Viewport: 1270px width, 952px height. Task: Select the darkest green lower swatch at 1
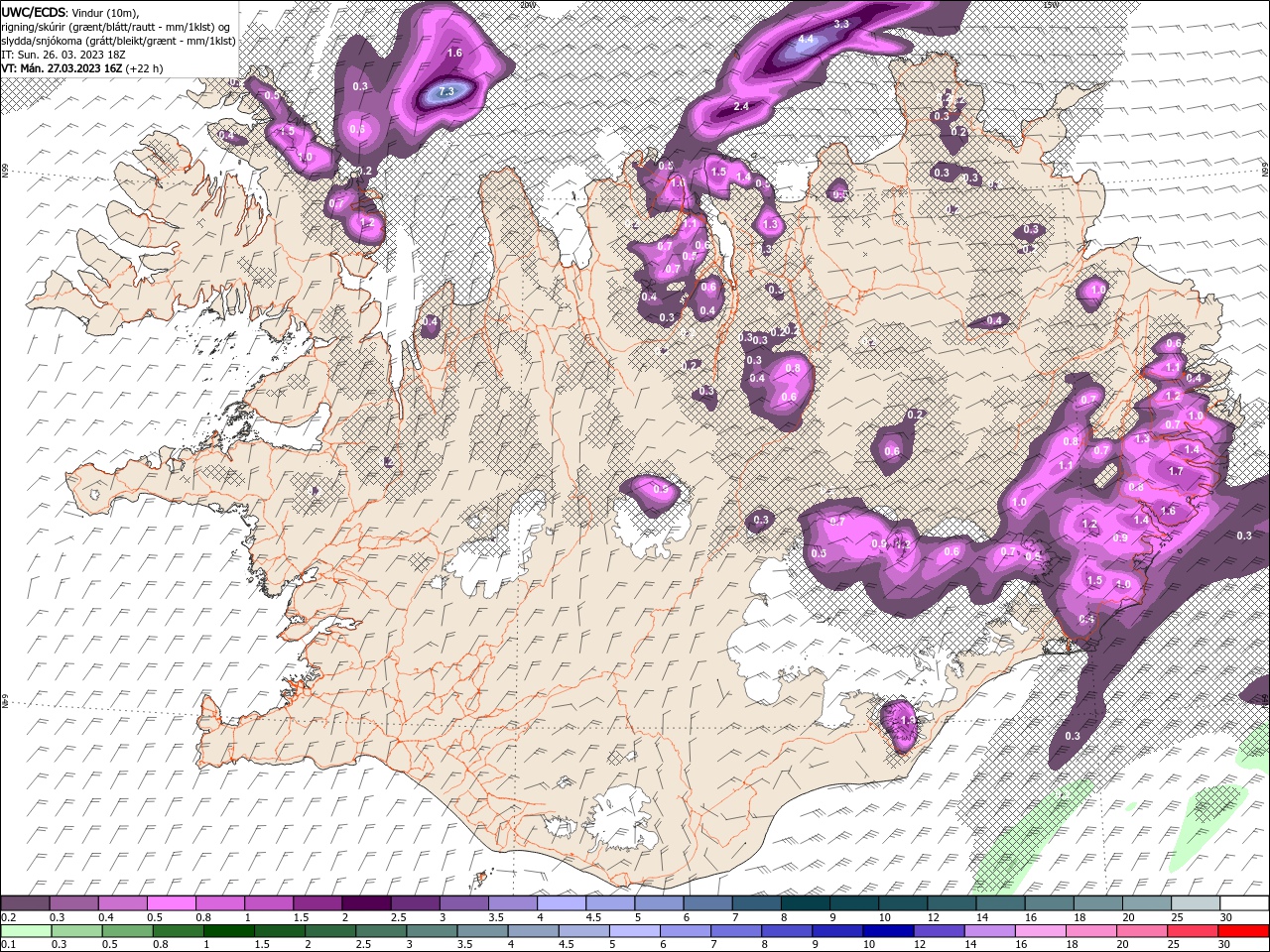[x=229, y=931]
